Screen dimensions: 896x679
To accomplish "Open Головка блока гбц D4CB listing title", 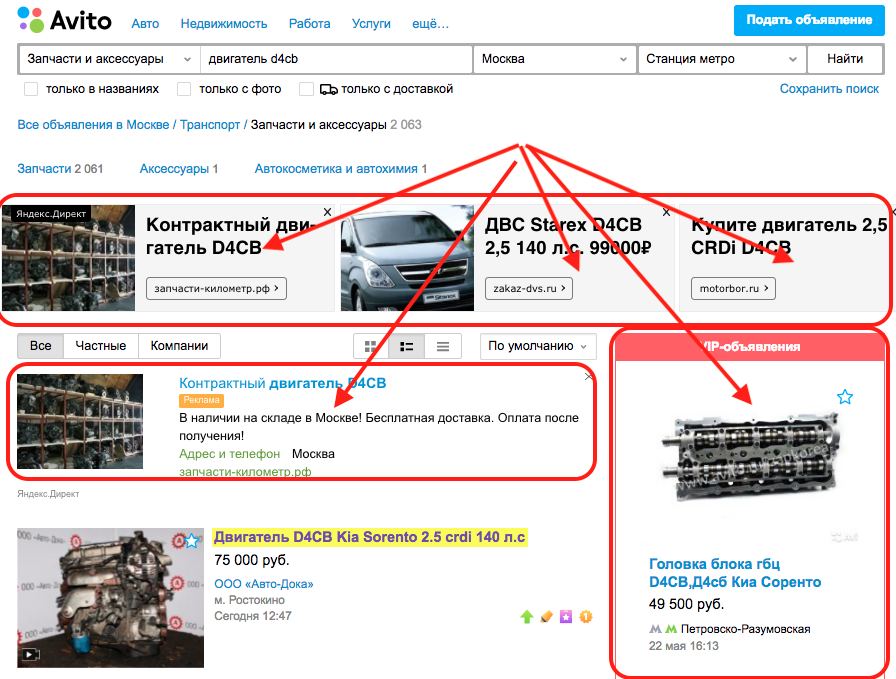I will point(735,573).
